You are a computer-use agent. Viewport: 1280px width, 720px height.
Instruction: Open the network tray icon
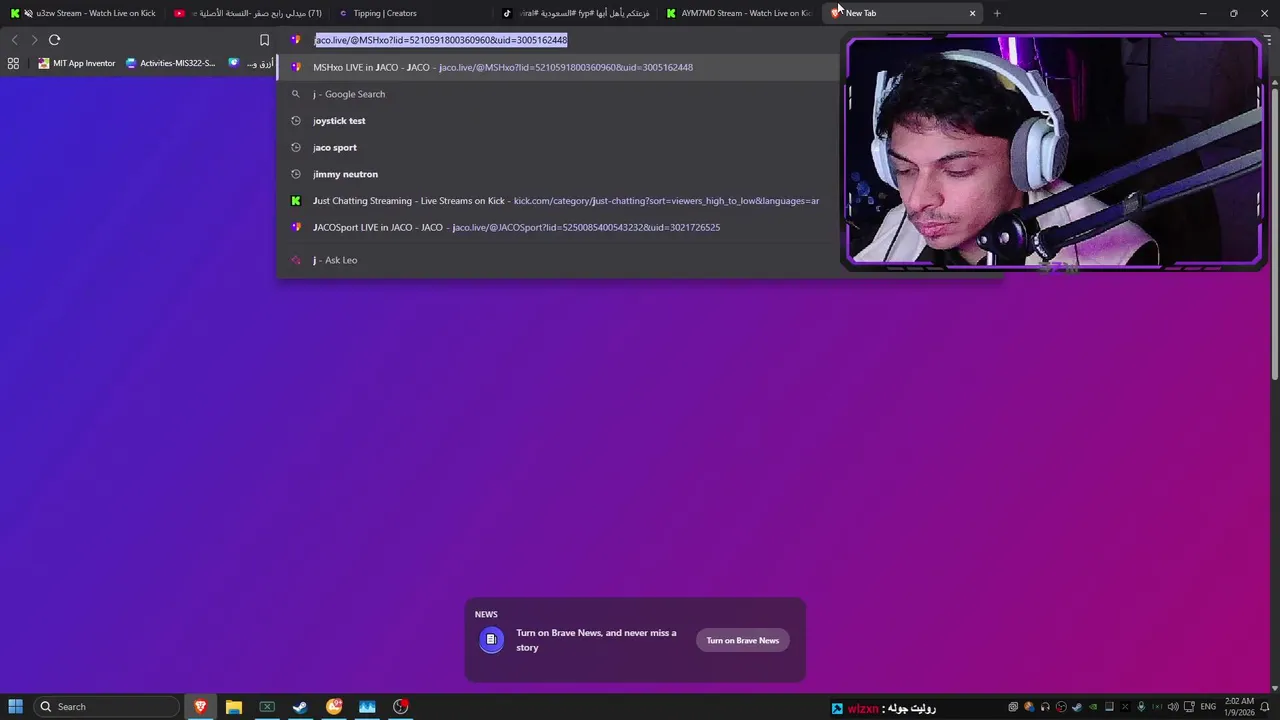pos(1189,707)
